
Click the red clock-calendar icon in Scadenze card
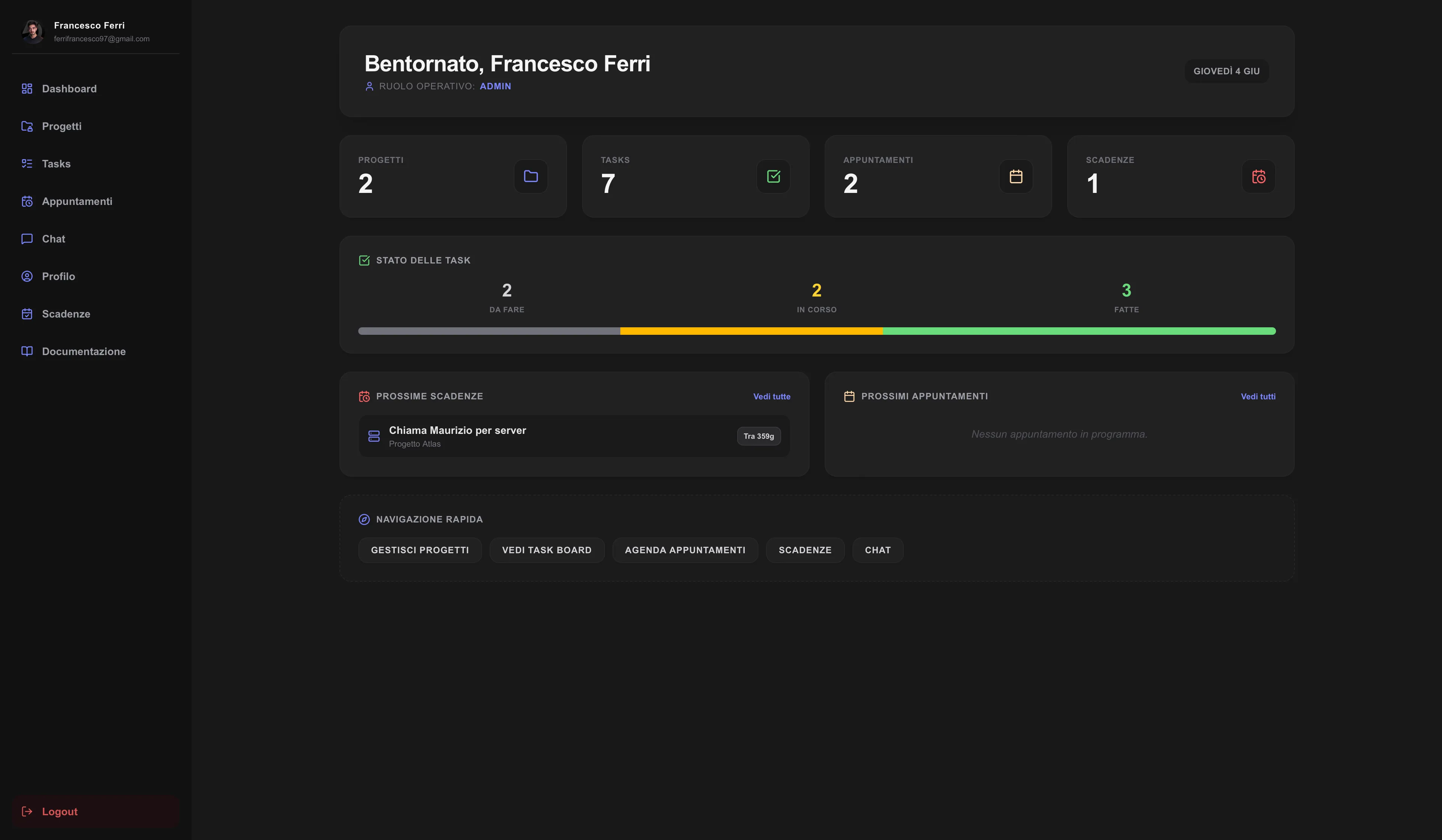[x=1259, y=177]
